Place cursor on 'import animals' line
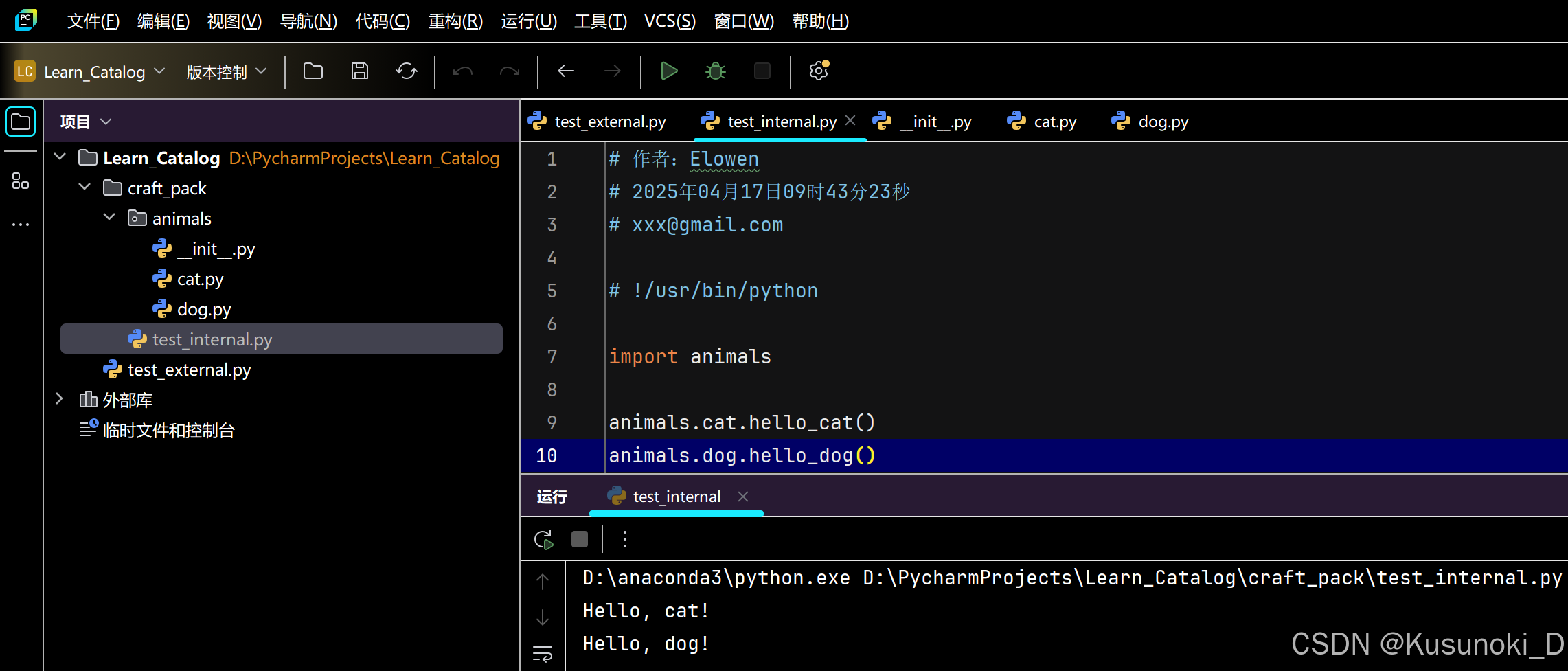Screen dimensions: 1568x671 [690, 356]
